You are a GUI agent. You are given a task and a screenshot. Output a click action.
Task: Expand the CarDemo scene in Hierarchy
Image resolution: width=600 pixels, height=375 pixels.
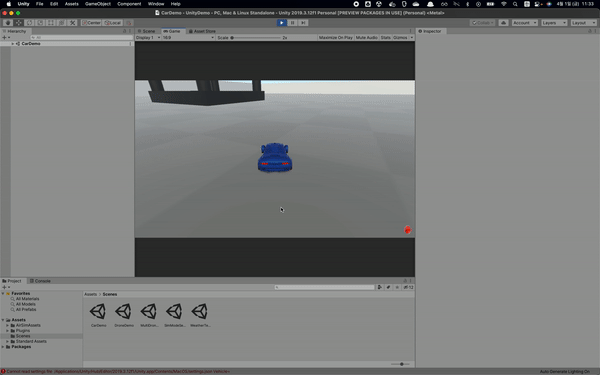pos(13,44)
